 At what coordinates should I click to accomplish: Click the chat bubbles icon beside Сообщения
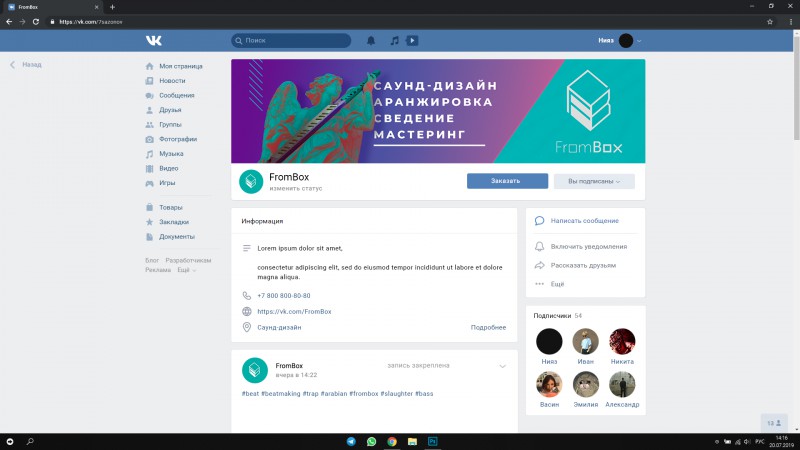click(x=149, y=95)
